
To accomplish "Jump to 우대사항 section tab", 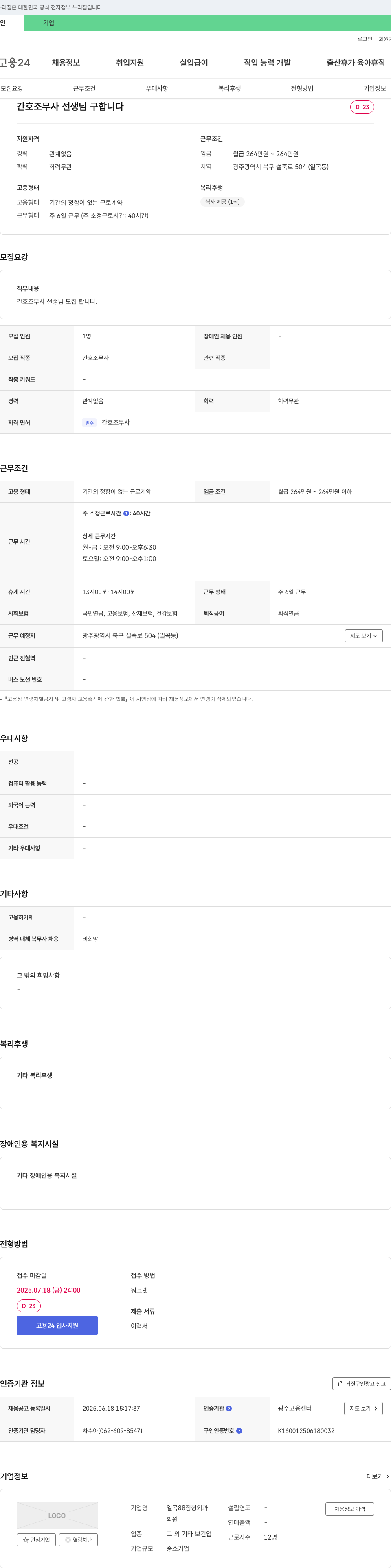I will tap(157, 88).
